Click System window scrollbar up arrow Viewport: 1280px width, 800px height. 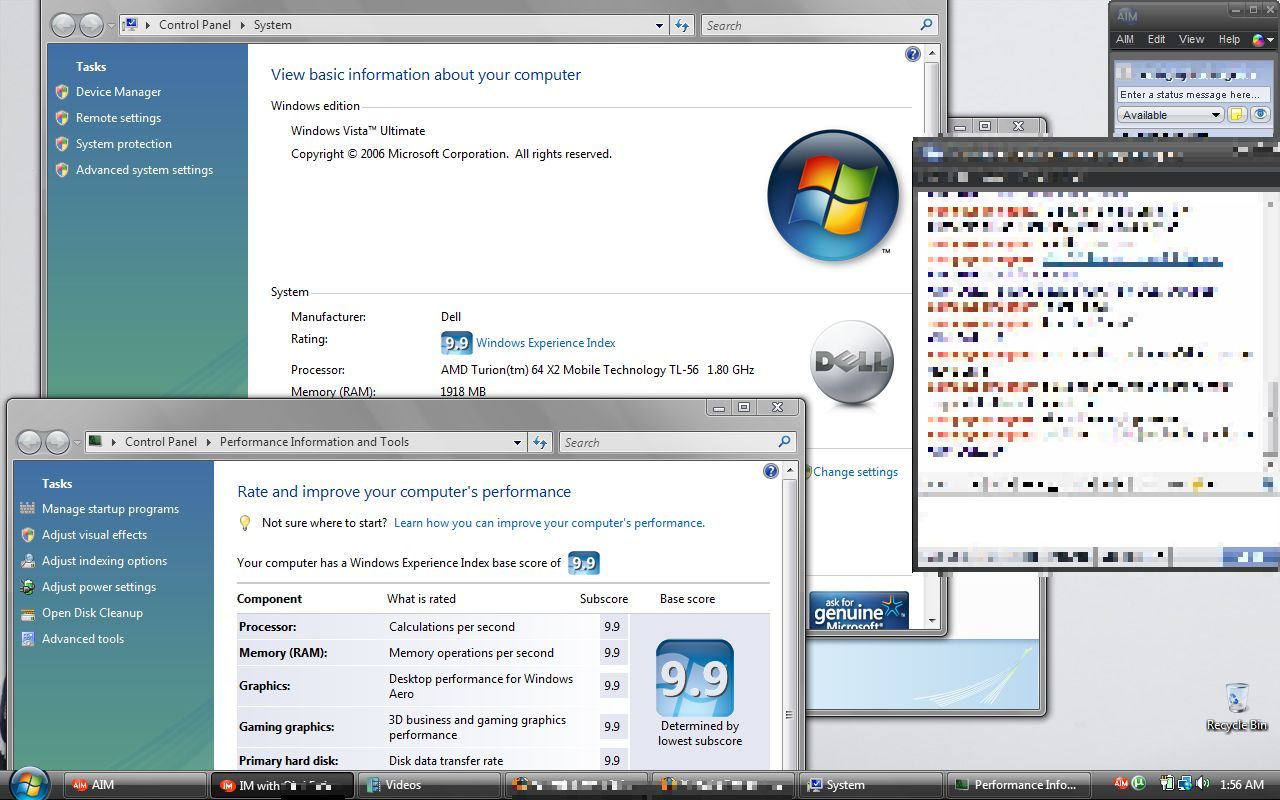[933, 53]
